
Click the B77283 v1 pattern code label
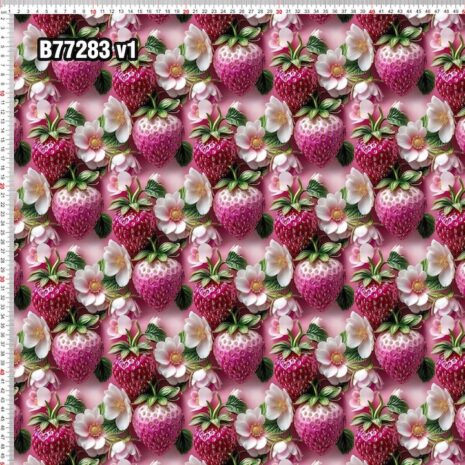coord(87,50)
